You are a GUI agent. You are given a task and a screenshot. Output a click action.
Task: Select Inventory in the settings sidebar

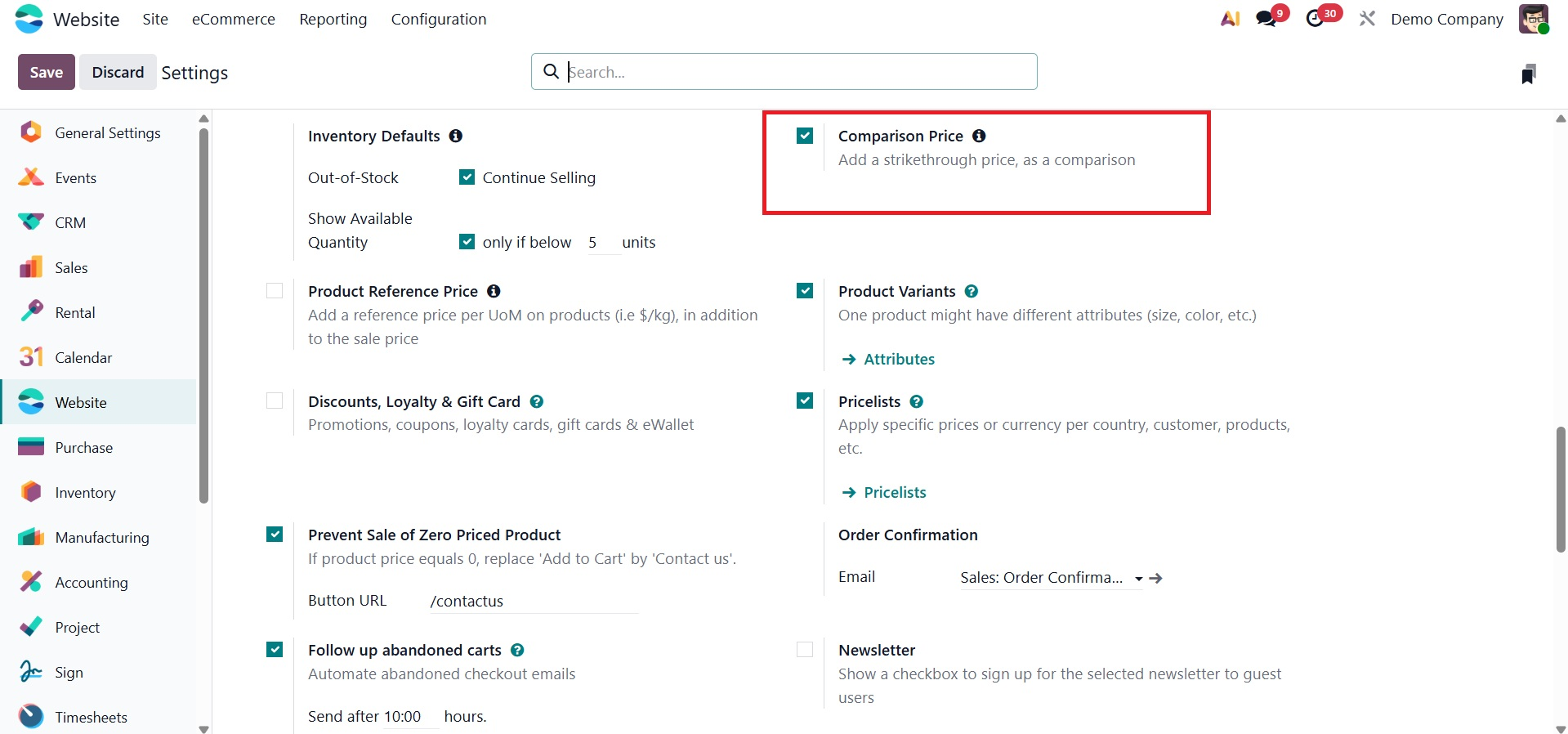(85, 492)
